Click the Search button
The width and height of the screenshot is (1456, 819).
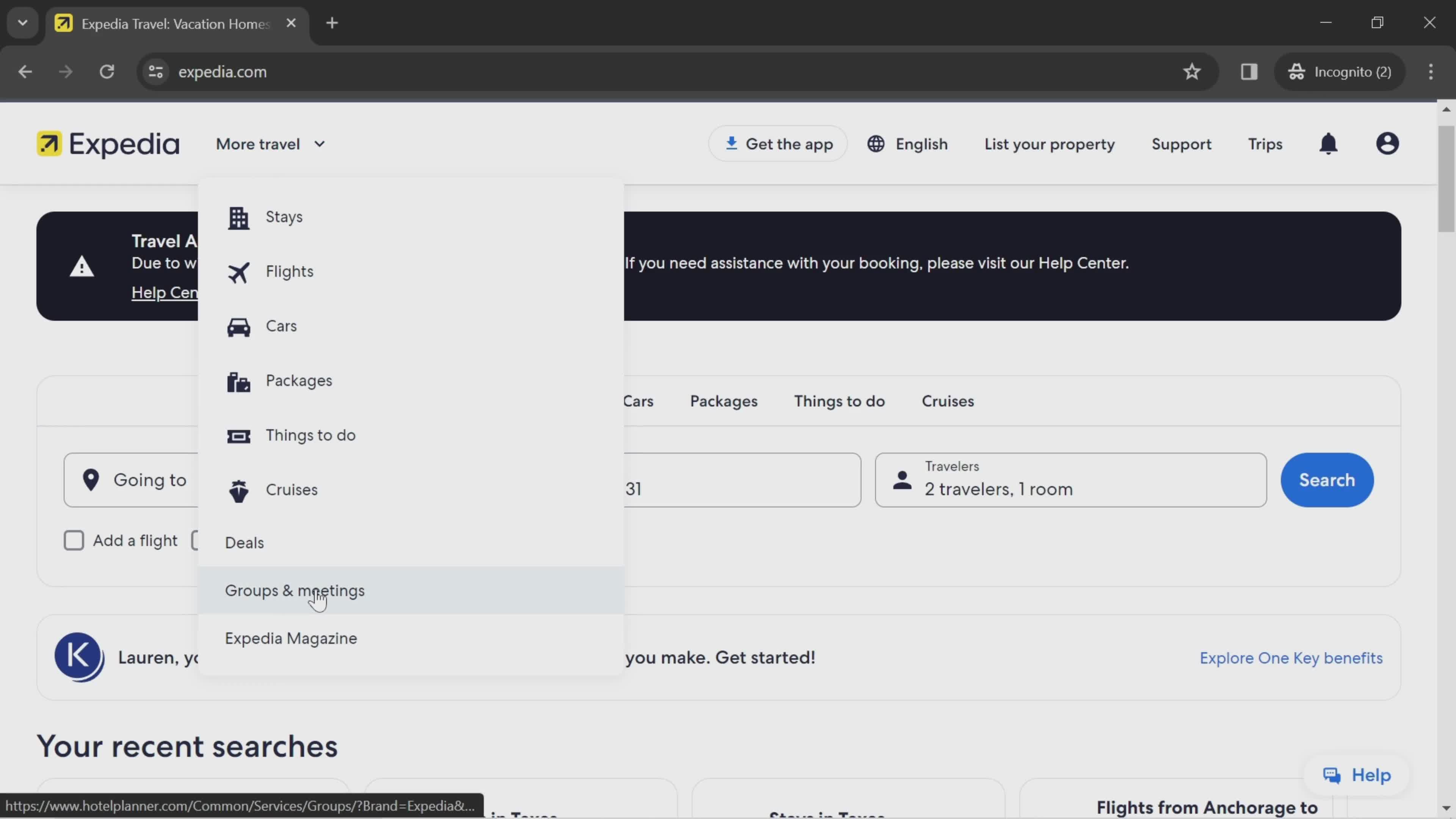(x=1327, y=480)
